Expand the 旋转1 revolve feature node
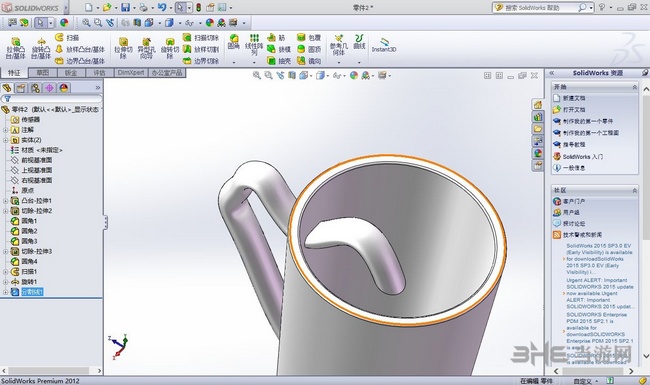 [x=5, y=282]
